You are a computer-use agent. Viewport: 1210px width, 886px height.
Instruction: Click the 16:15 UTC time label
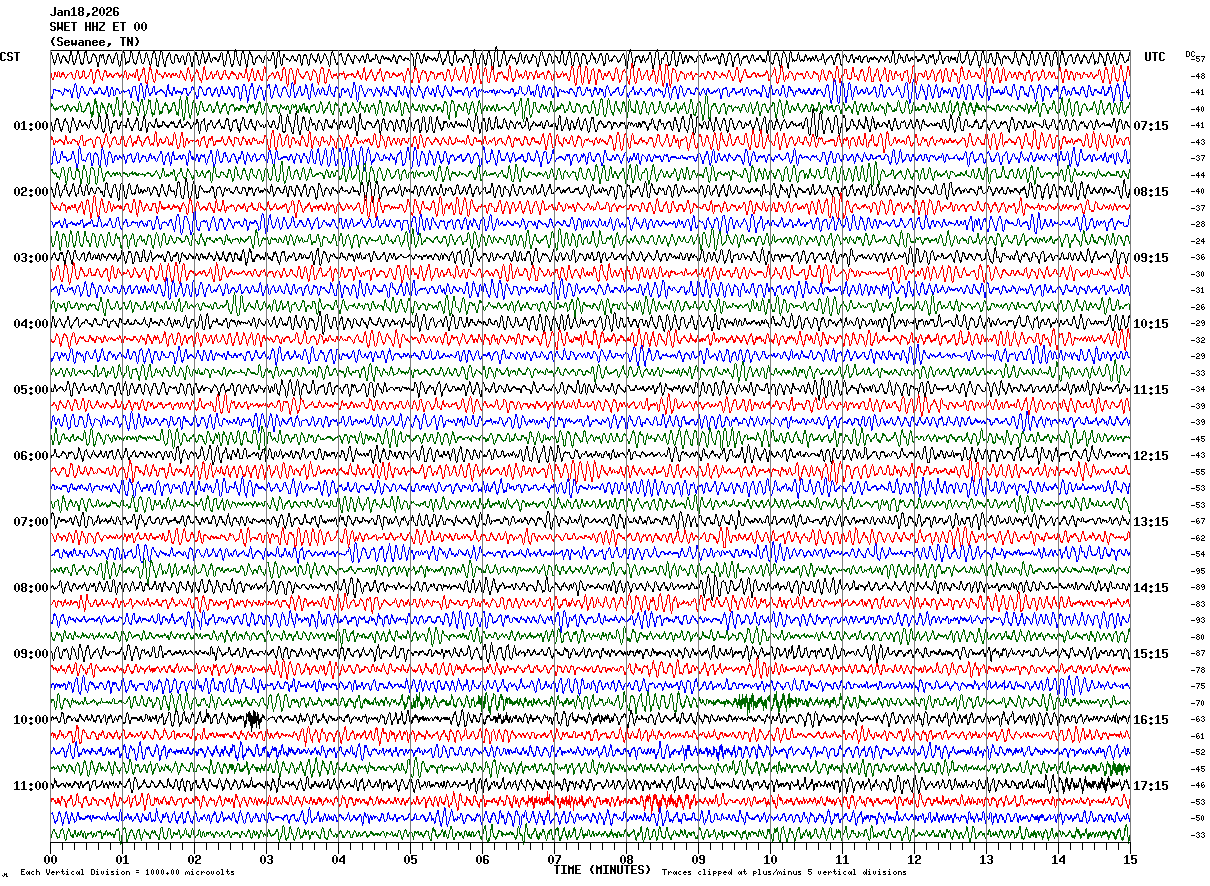[1150, 720]
